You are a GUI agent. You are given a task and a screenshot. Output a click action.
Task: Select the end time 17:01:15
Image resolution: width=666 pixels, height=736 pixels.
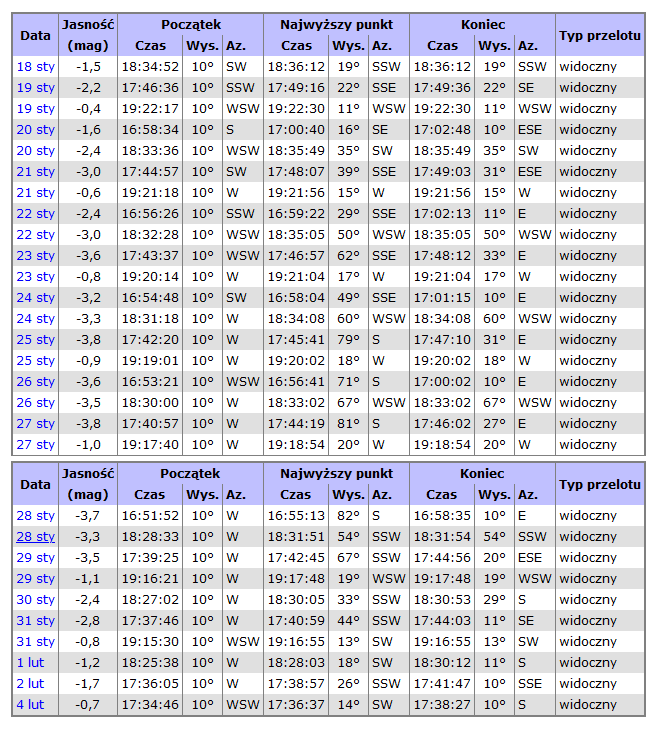pyautogui.click(x=442, y=298)
